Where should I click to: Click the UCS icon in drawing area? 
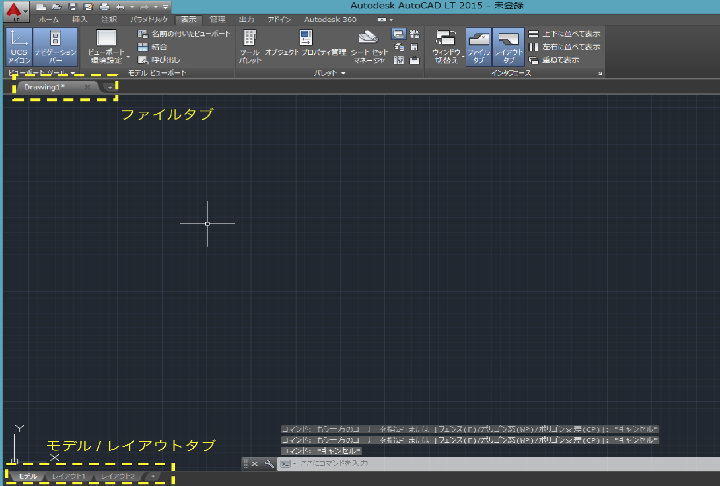click(x=33, y=445)
